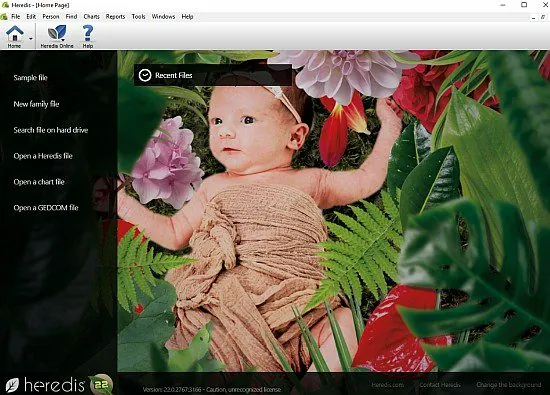This screenshot has width=550, height=395.
Task: Open the Tools menu
Action: pyautogui.click(x=139, y=16)
